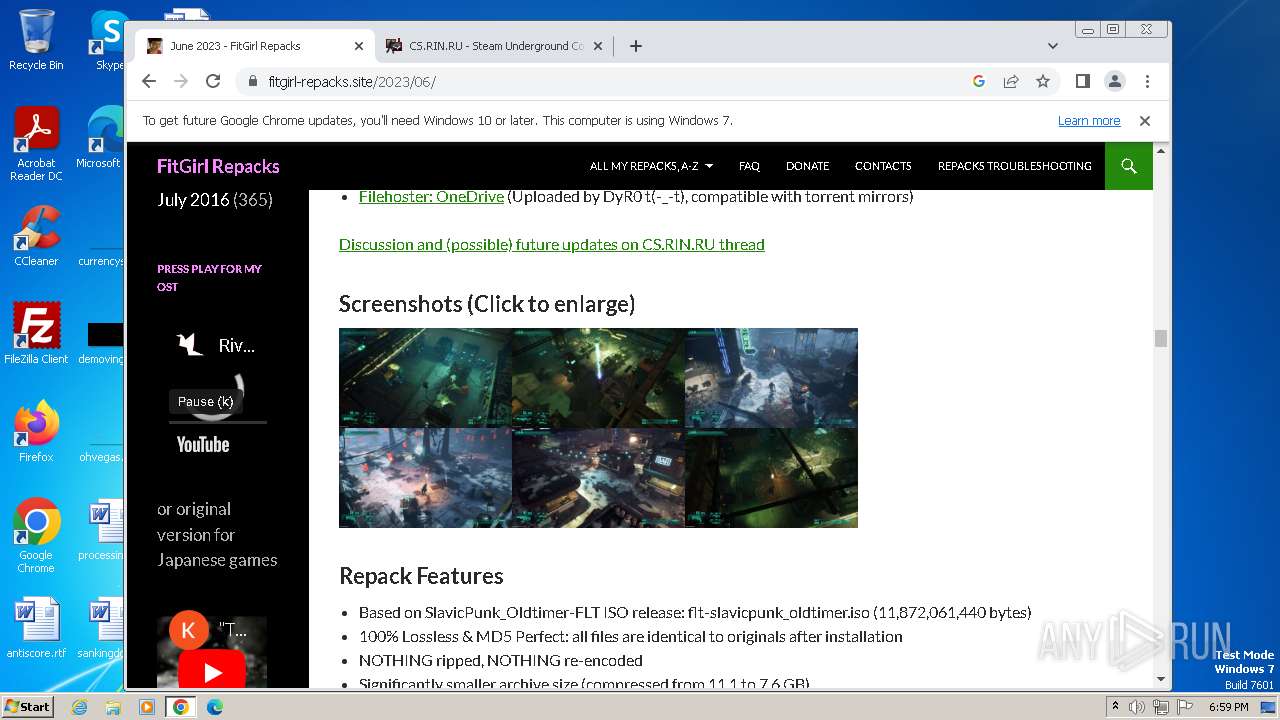Click the YouTube logo in OST player
This screenshot has height=720, width=1280.
[203, 445]
